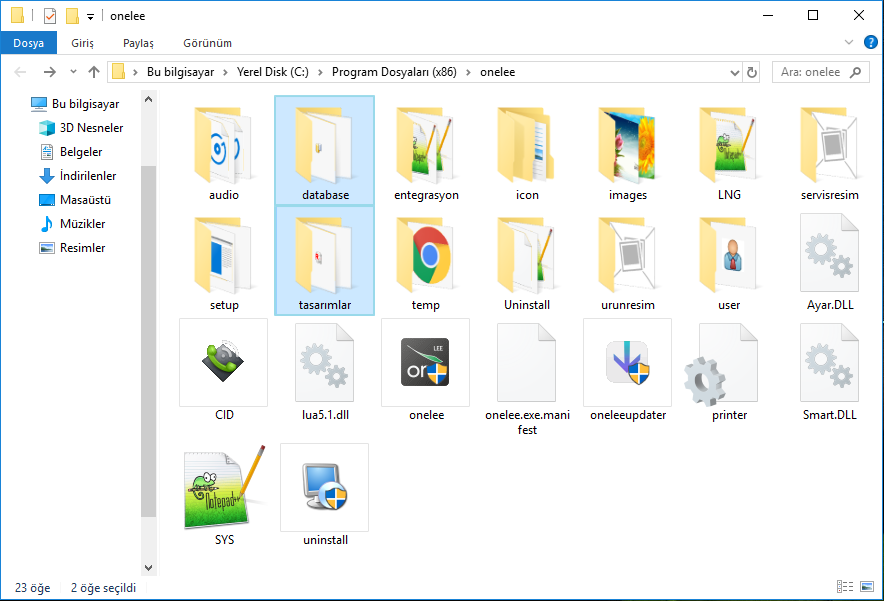
Task: Select the entegrasyon folder
Action: tap(426, 151)
